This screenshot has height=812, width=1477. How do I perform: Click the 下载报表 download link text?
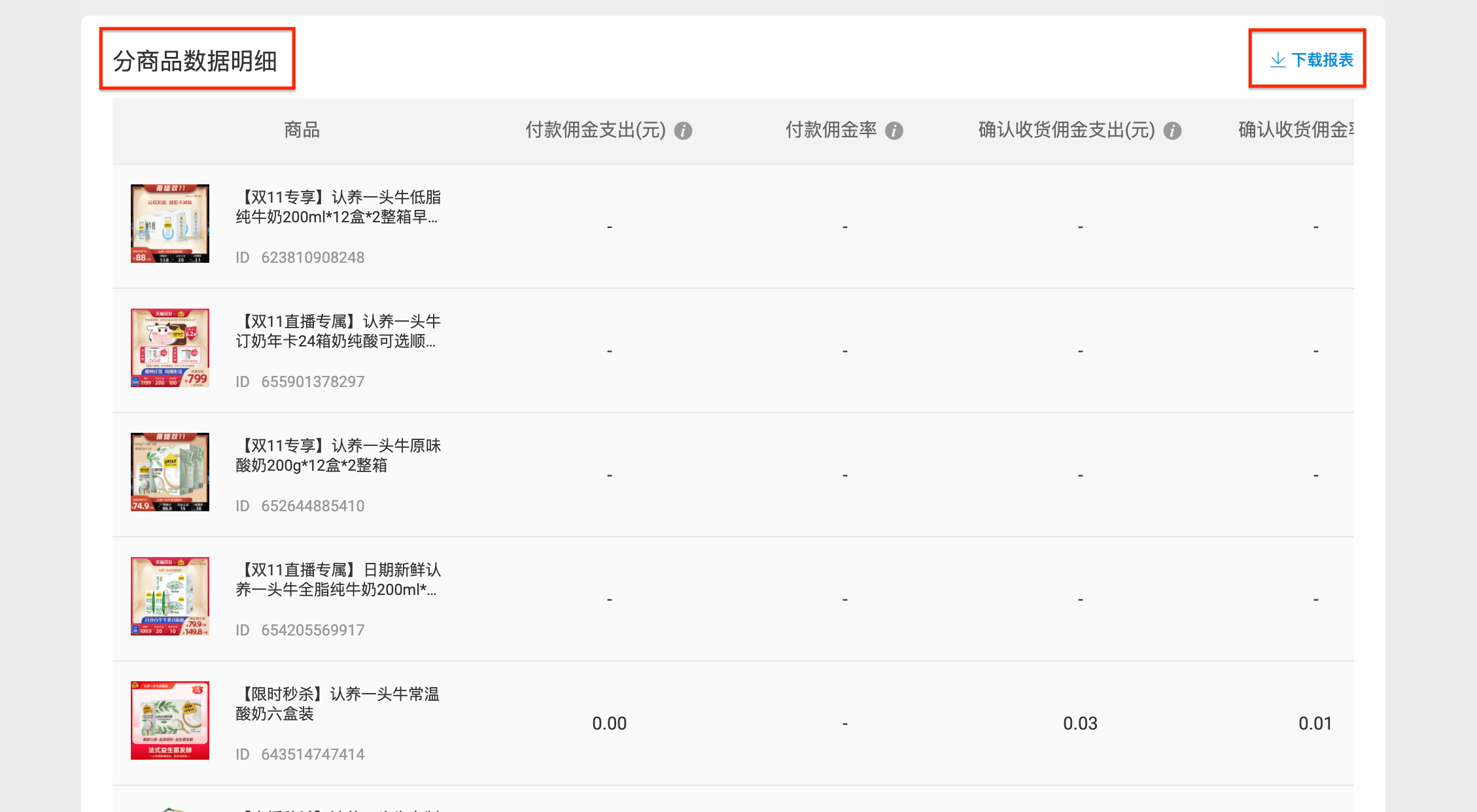click(1322, 60)
